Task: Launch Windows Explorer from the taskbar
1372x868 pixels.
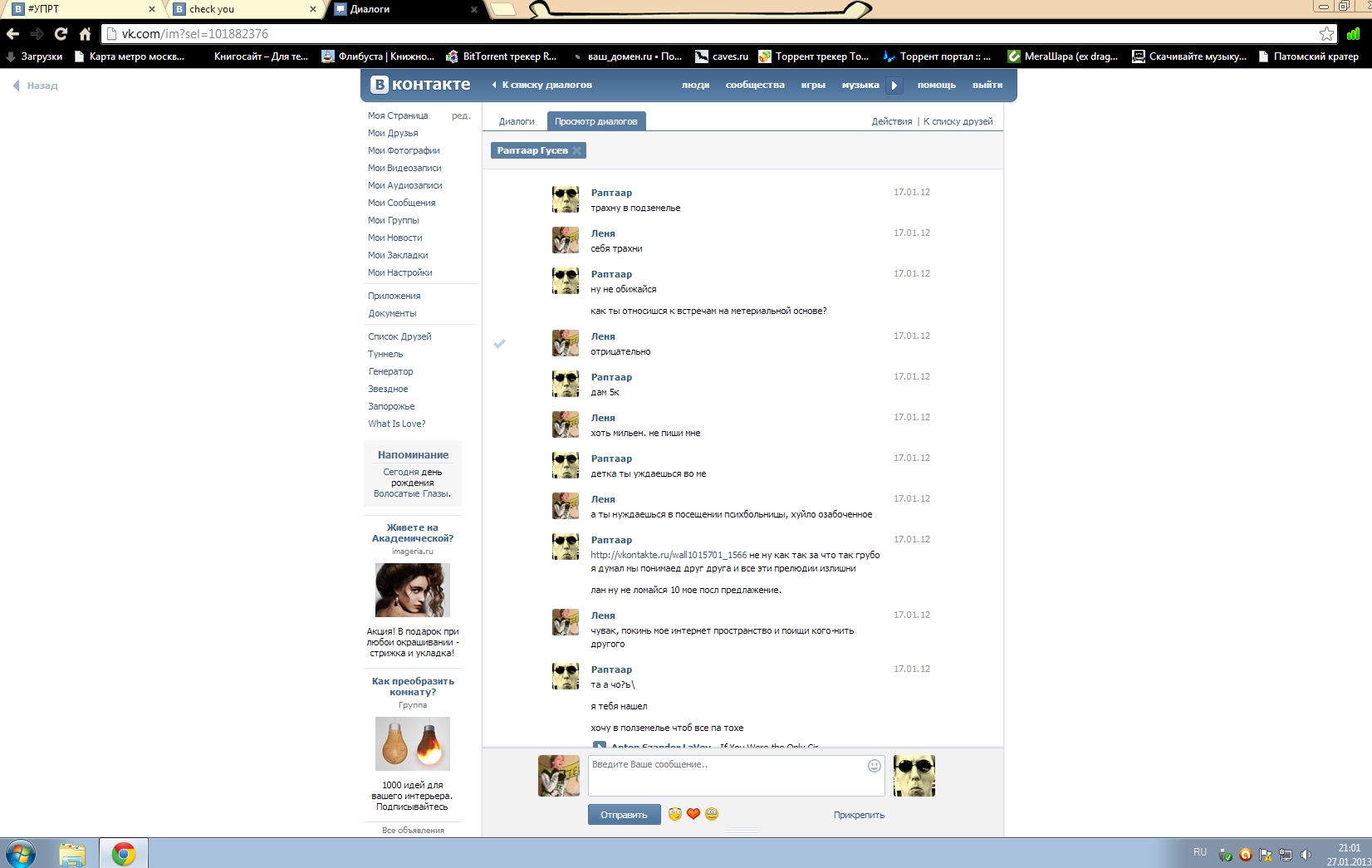Action: 72,854
